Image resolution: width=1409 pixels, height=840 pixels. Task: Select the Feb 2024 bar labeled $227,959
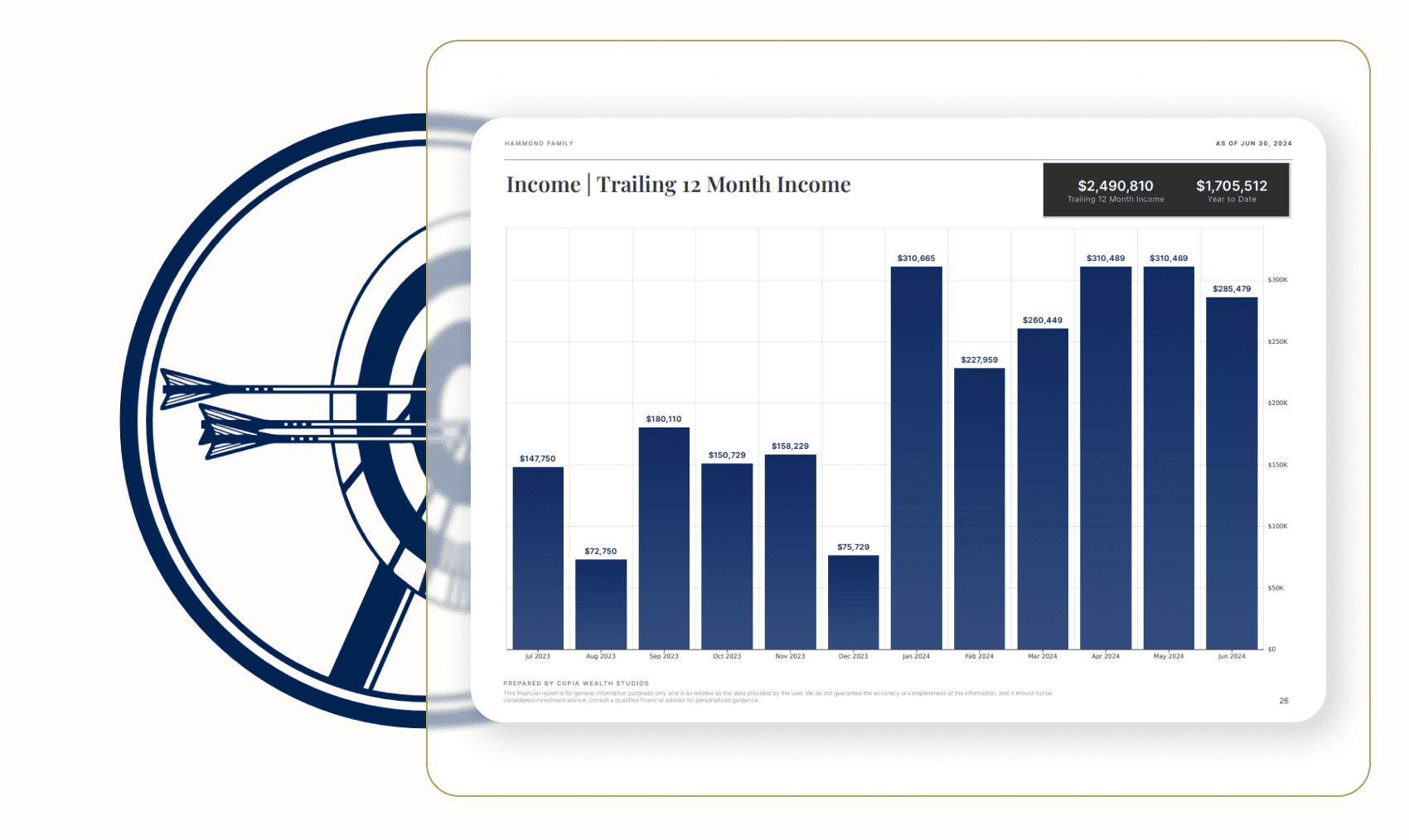(979, 509)
